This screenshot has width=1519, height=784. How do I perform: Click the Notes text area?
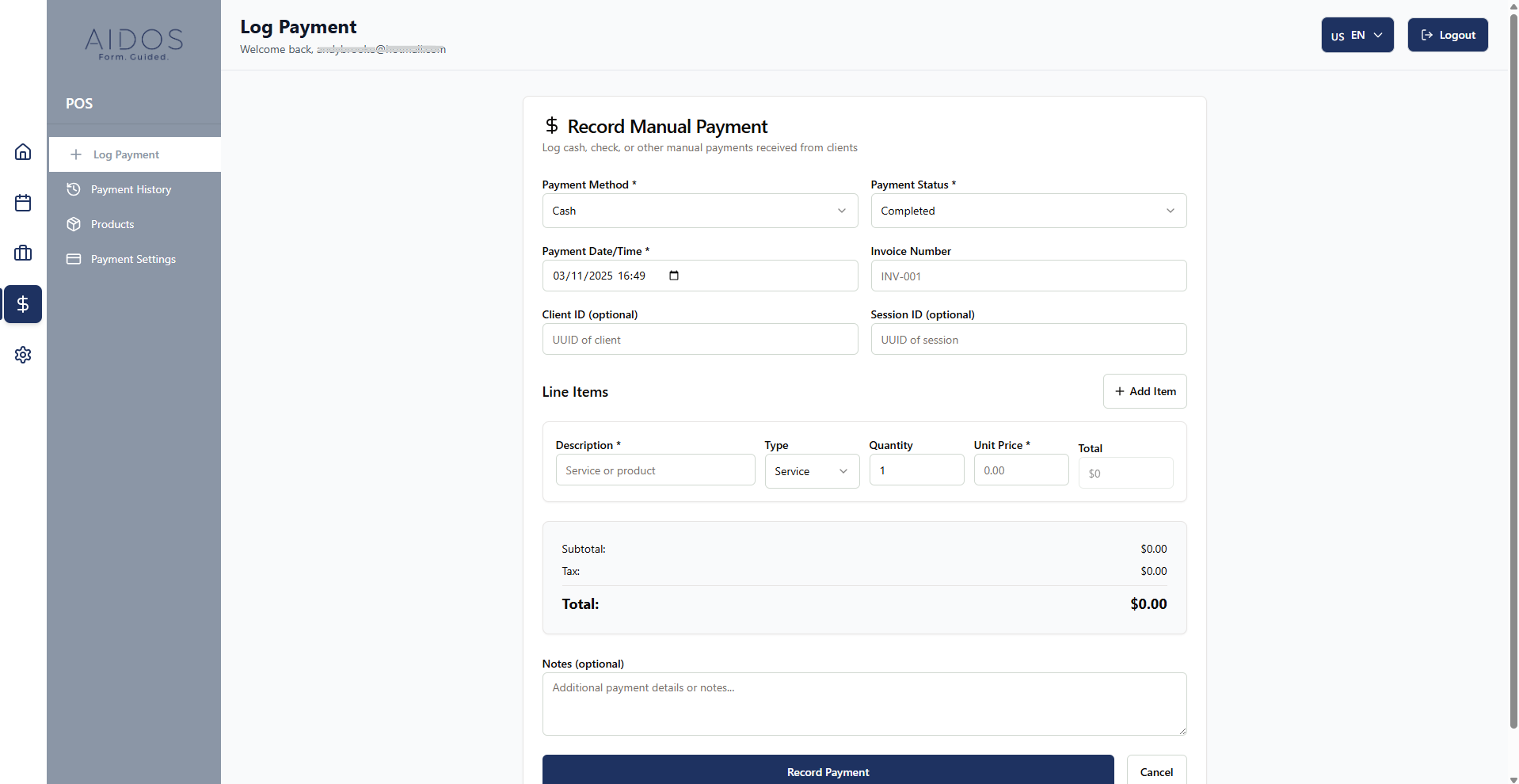click(864, 704)
